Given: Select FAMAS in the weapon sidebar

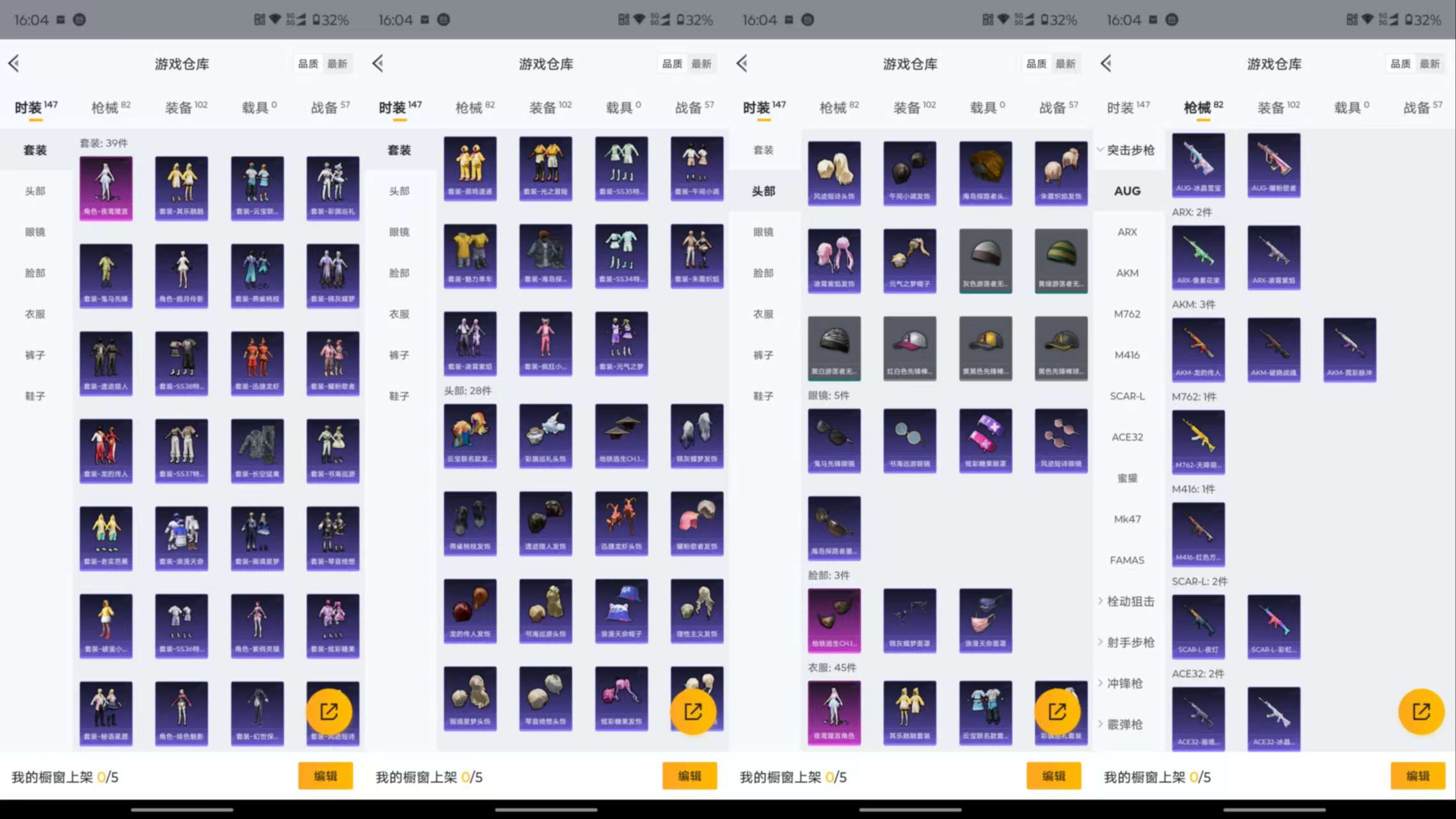Looking at the screenshot, I should pyautogui.click(x=1127, y=560).
